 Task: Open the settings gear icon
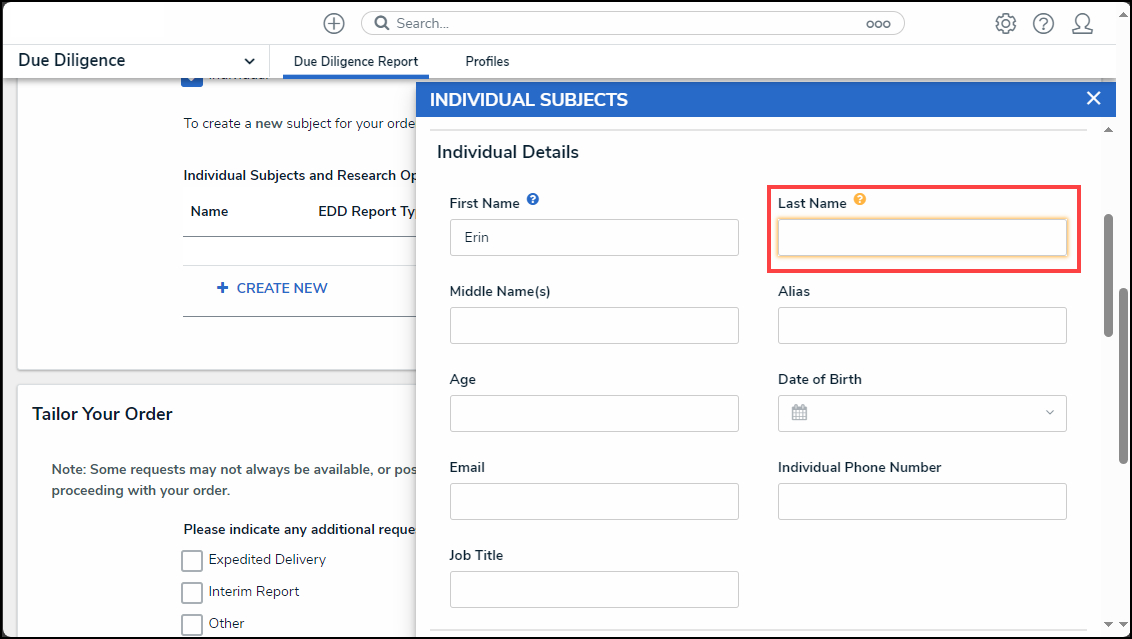(x=1005, y=24)
